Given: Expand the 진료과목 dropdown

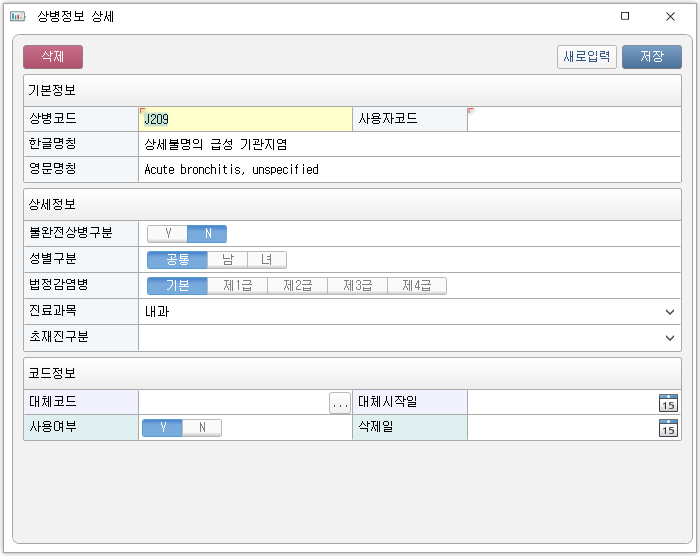Looking at the screenshot, I should pos(670,312).
